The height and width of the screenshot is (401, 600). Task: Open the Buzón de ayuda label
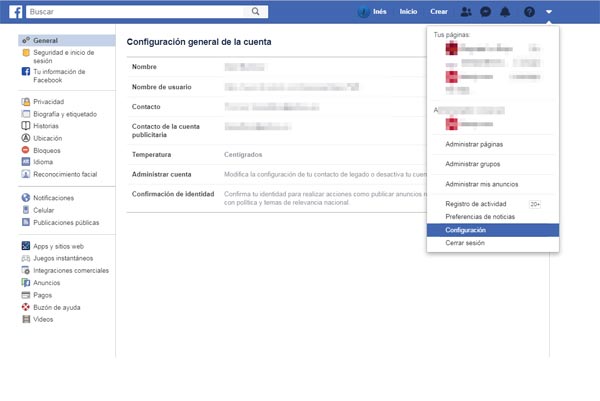coord(57,307)
